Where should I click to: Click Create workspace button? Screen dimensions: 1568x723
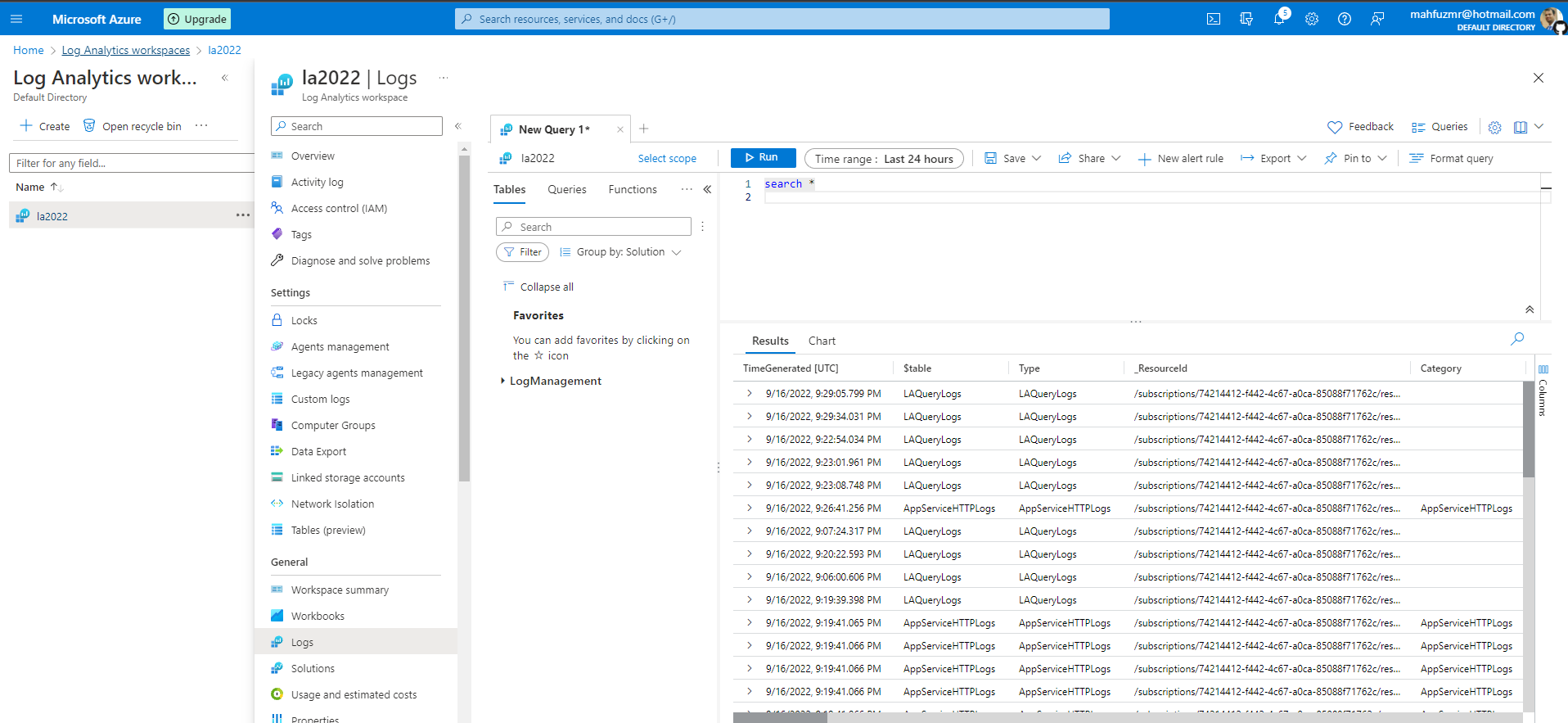[x=45, y=126]
